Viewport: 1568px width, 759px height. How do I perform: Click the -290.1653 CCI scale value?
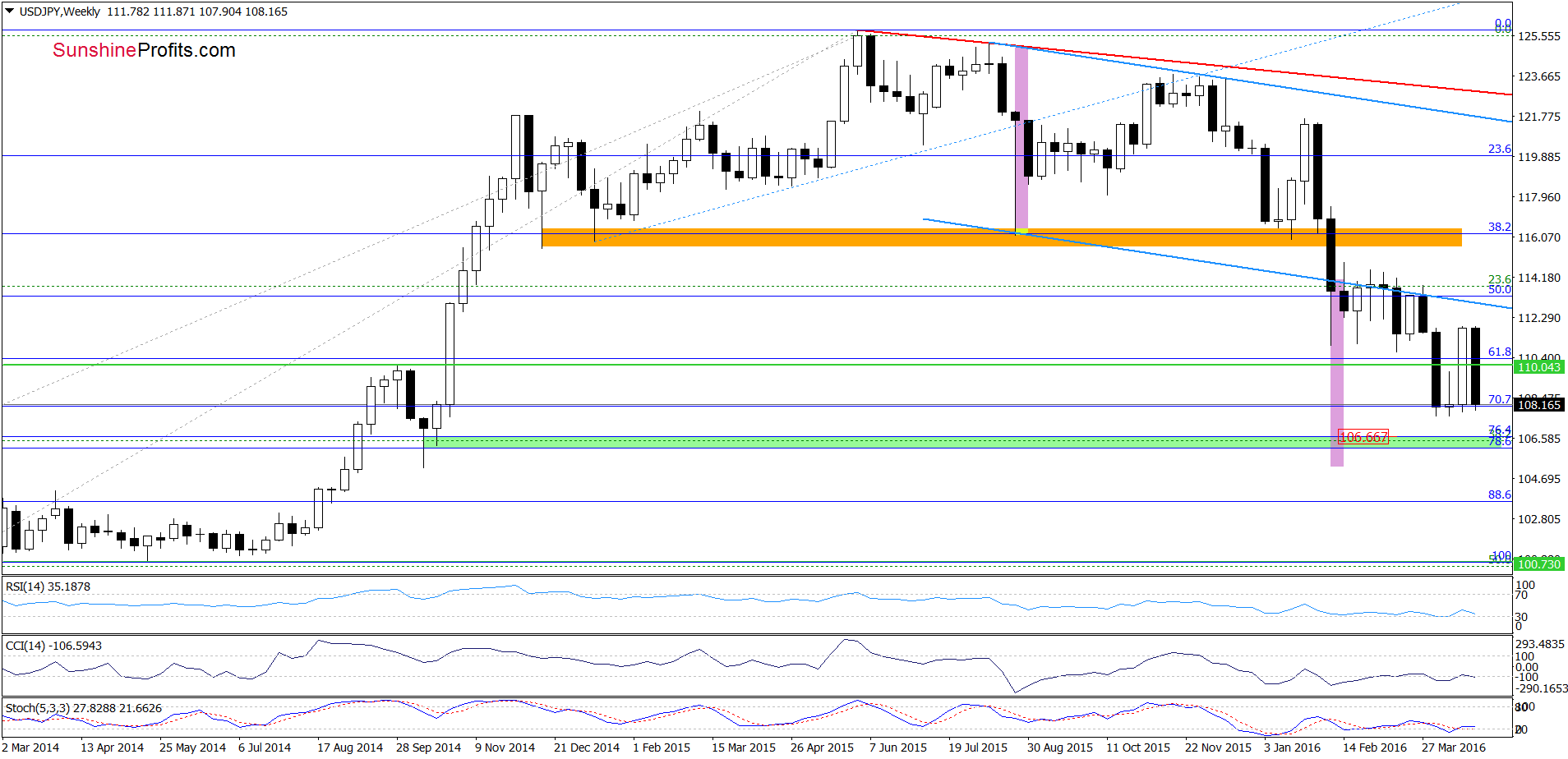point(1541,688)
